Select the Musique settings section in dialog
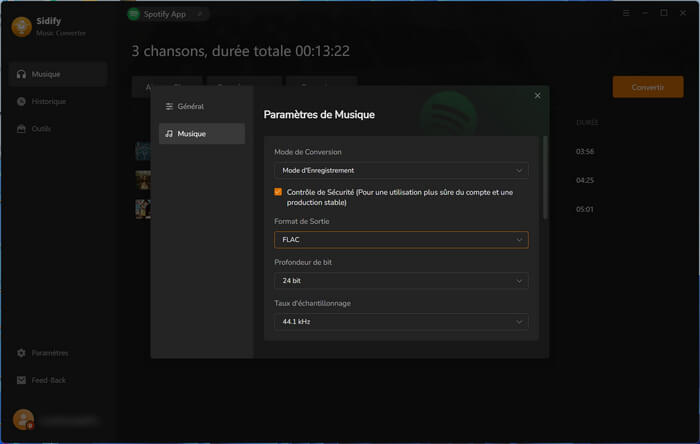The image size is (700, 444). tap(202, 133)
